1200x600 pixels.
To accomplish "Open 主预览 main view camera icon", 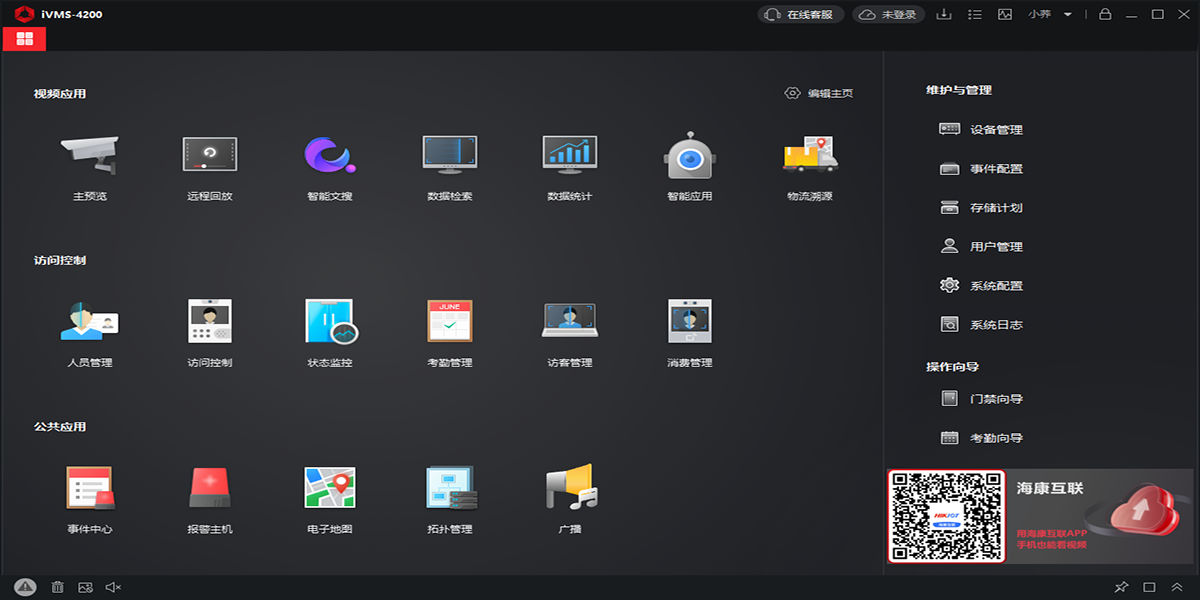I will click(90, 155).
